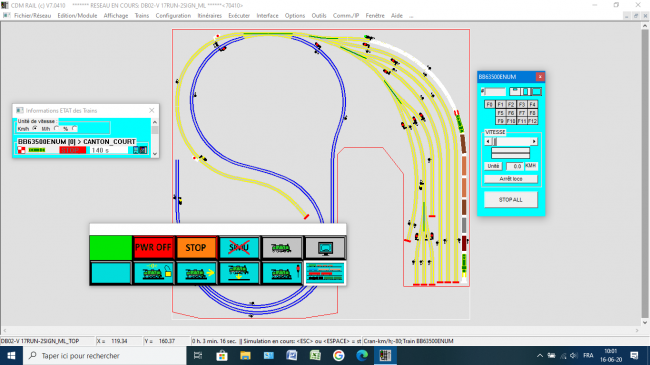The width and height of the screenshot is (650, 365).
Task: Toggle F0 function on throttle
Action: 490,104
